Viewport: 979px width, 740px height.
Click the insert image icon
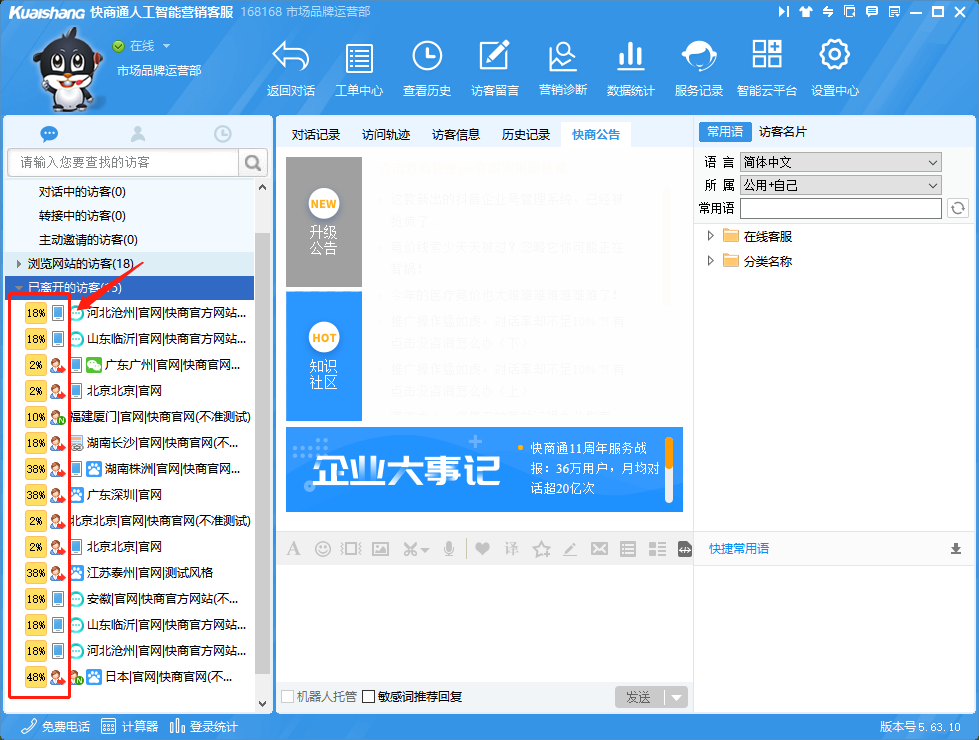point(380,549)
